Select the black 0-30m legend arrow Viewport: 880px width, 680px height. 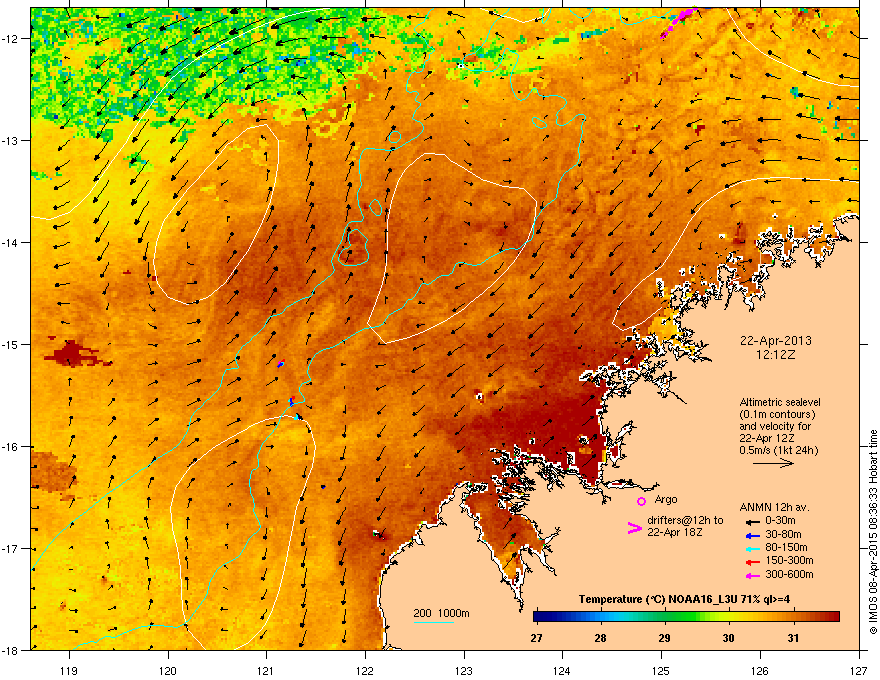[752, 522]
